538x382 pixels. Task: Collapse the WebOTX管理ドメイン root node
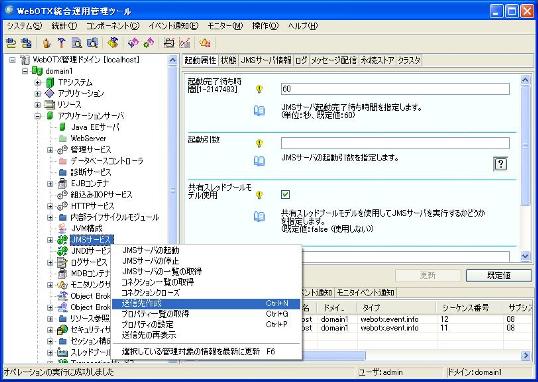coord(12,60)
